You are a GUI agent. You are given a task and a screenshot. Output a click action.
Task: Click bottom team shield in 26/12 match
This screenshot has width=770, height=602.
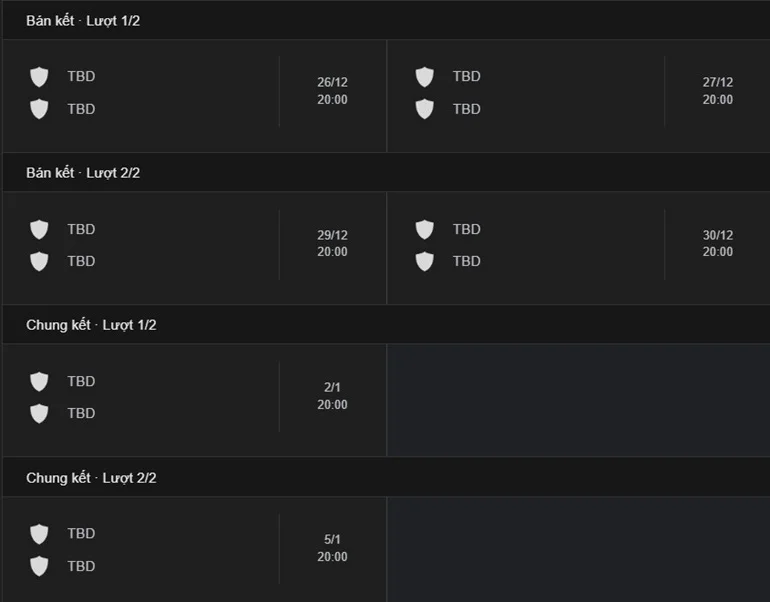point(39,109)
